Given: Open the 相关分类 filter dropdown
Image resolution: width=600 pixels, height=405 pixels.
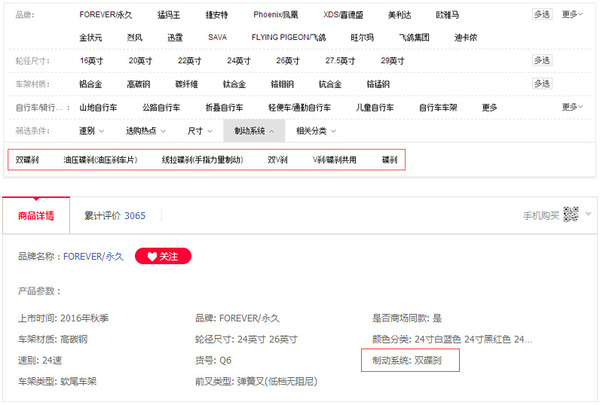Looking at the screenshot, I should point(316,131).
